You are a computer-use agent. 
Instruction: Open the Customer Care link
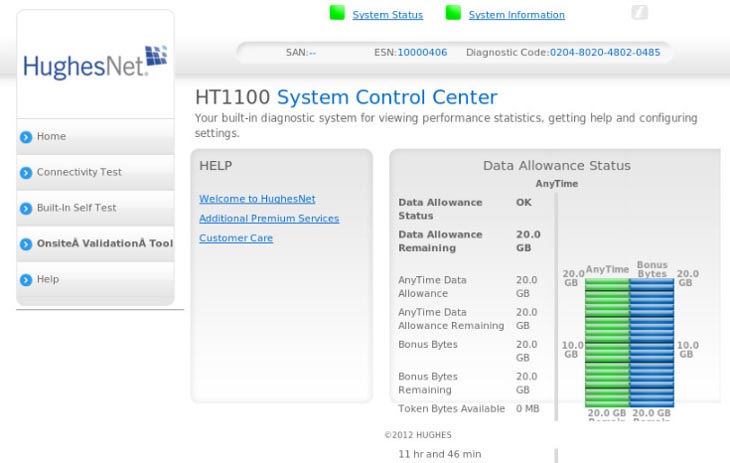[x=236, y=238]
